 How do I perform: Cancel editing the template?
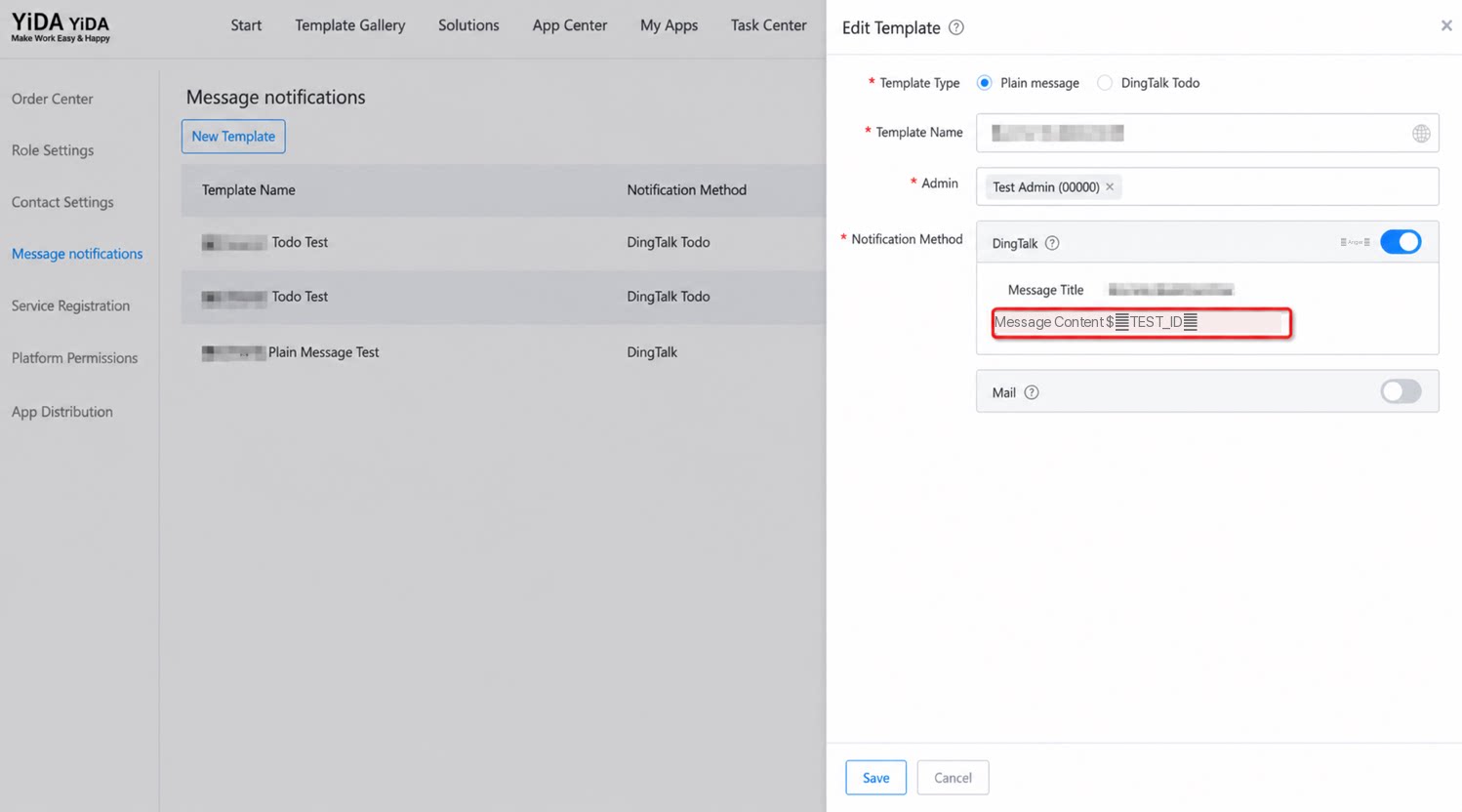click(953, 778)
